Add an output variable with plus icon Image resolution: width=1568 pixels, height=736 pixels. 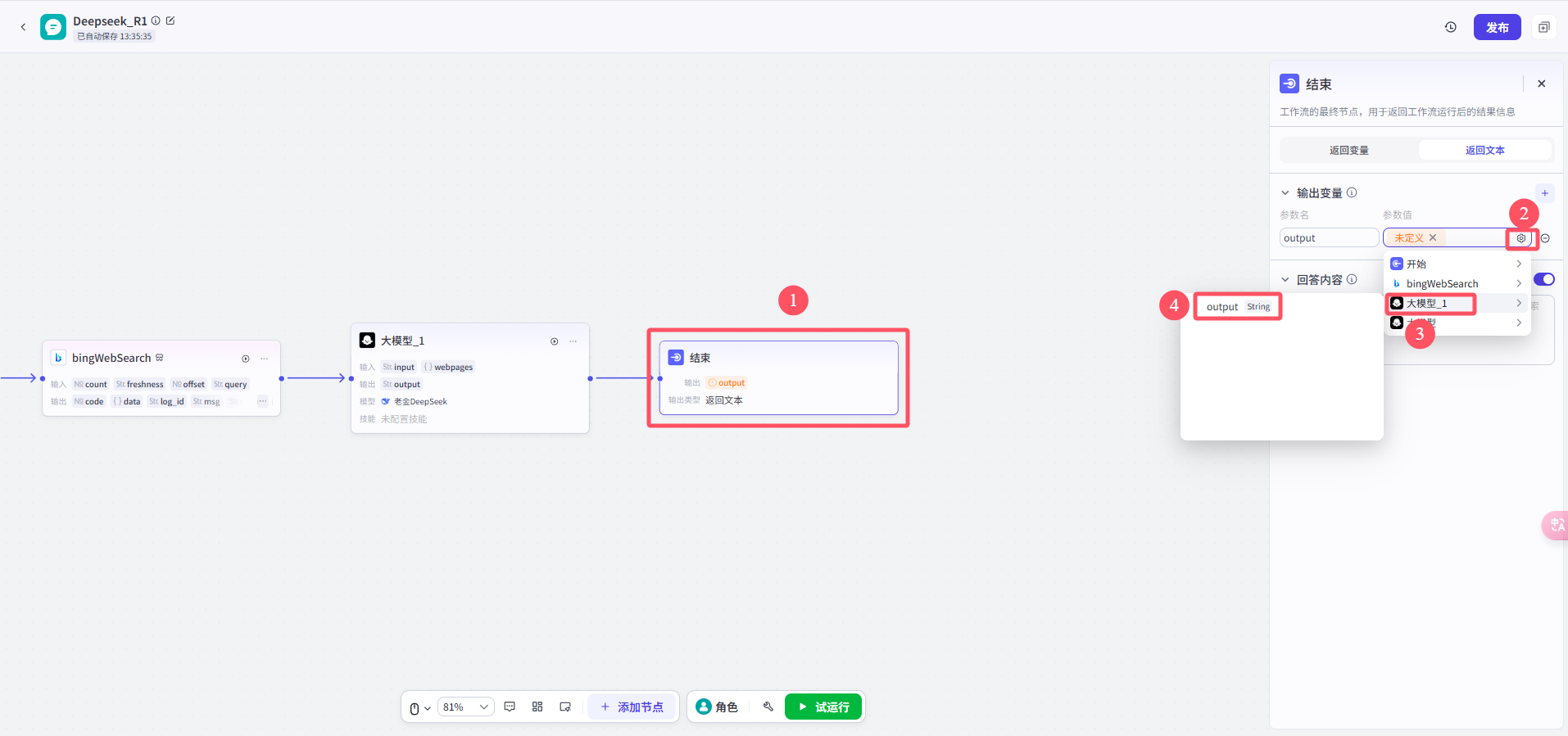click(1545, 193)
